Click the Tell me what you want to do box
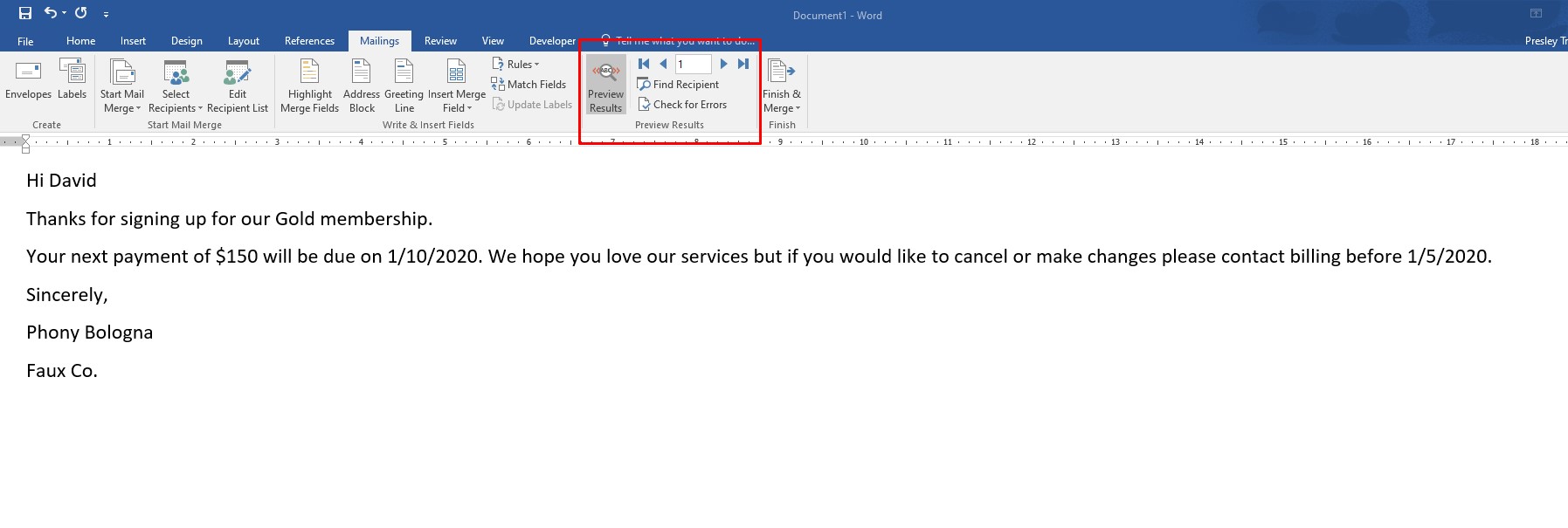1568x528 pixels. click(x=679, y=41)
